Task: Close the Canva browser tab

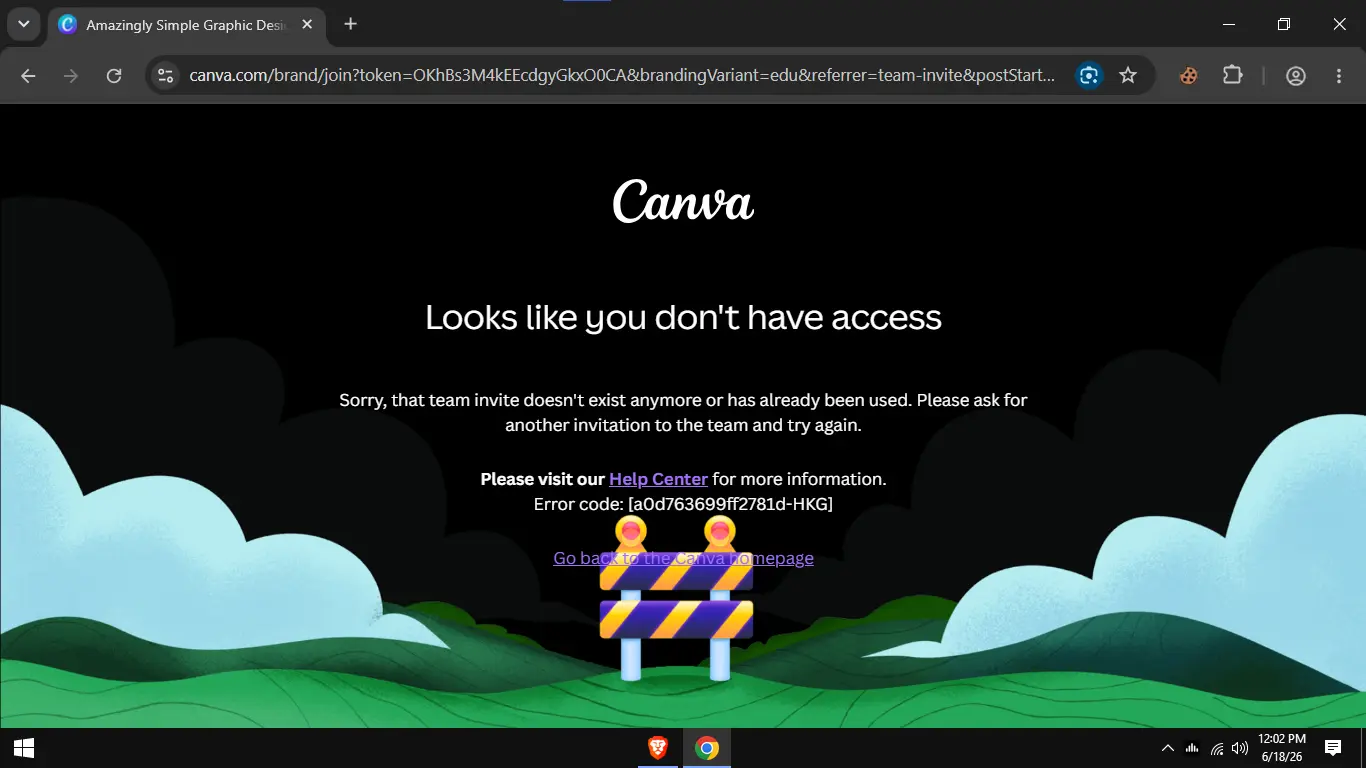Action: 308,25
